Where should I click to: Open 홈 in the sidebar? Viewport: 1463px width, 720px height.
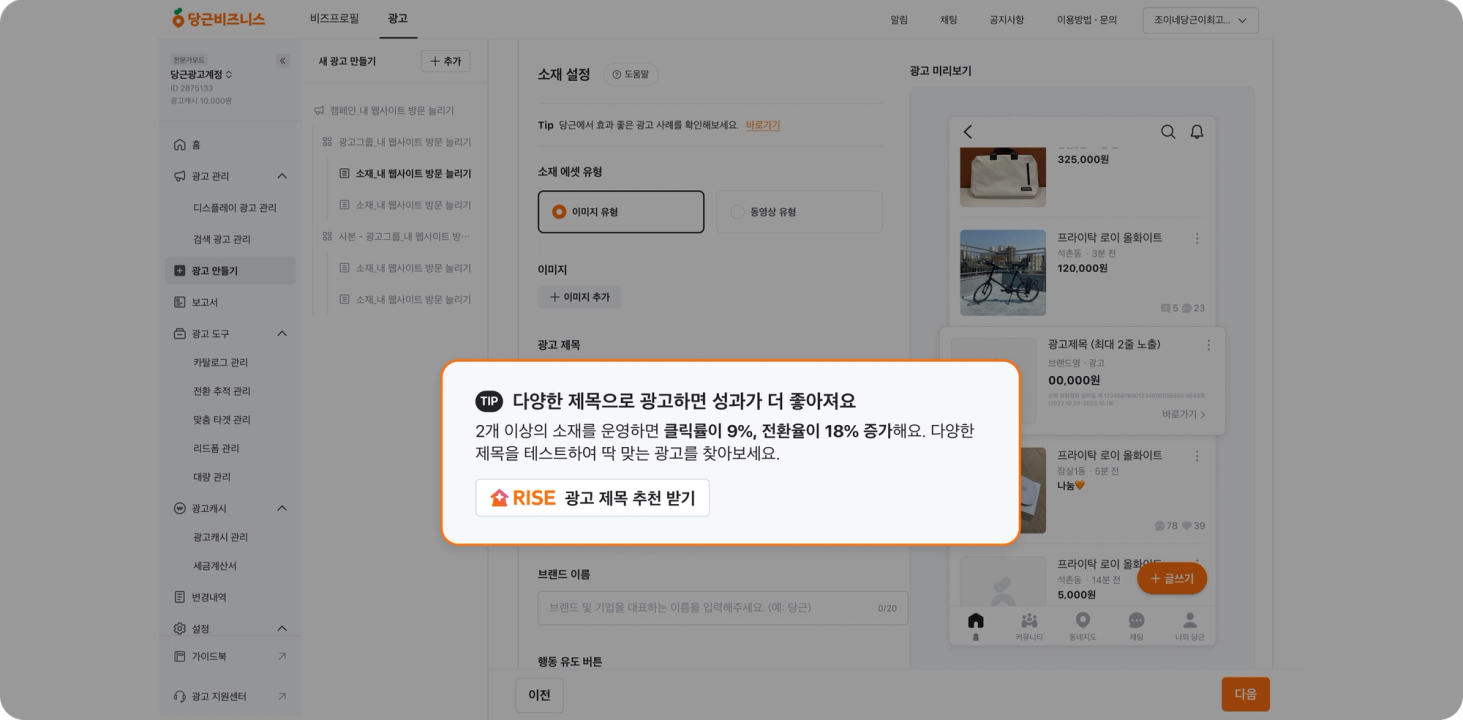coord(230,145)
